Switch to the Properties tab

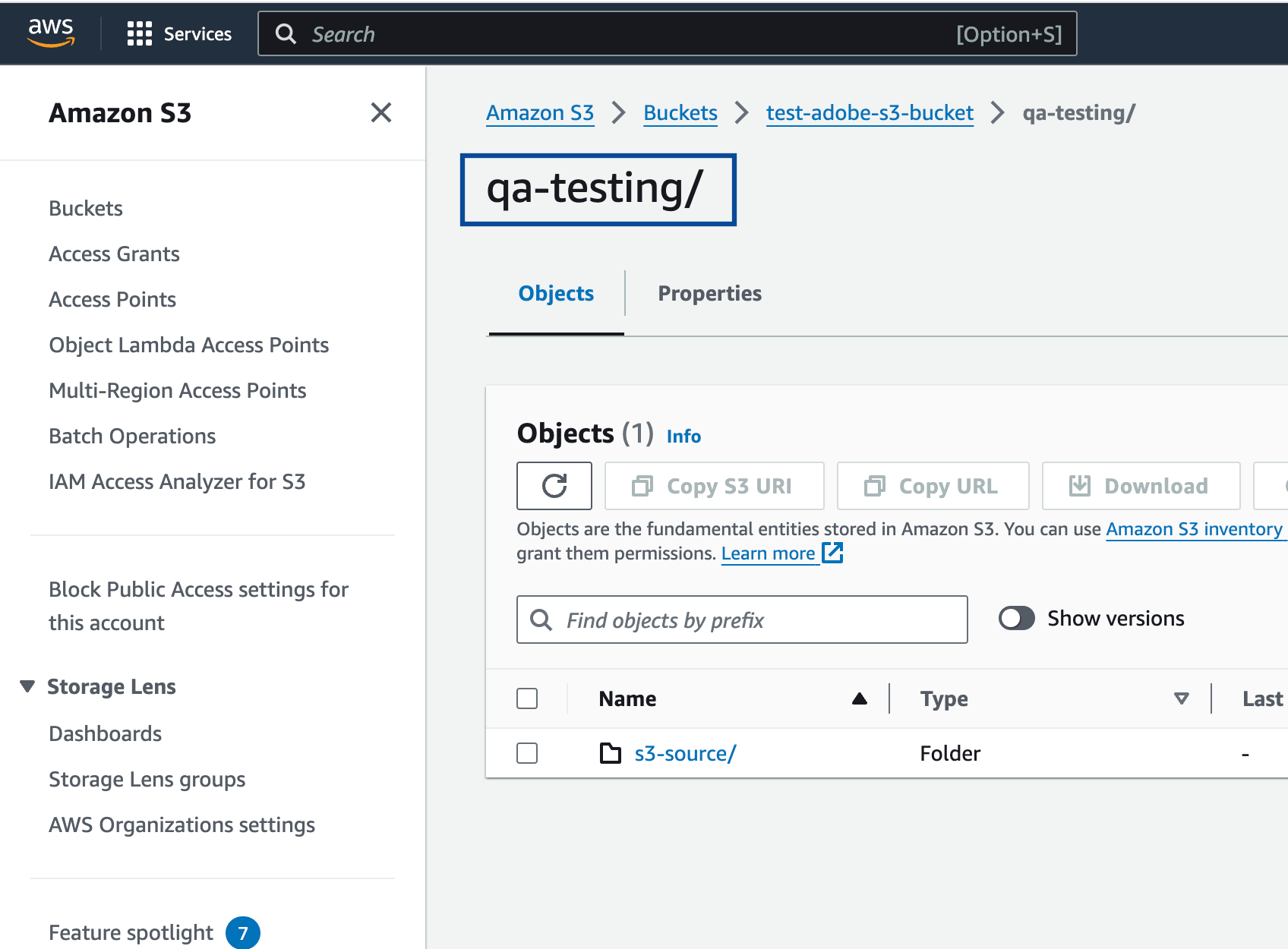[x=710, y=294]
